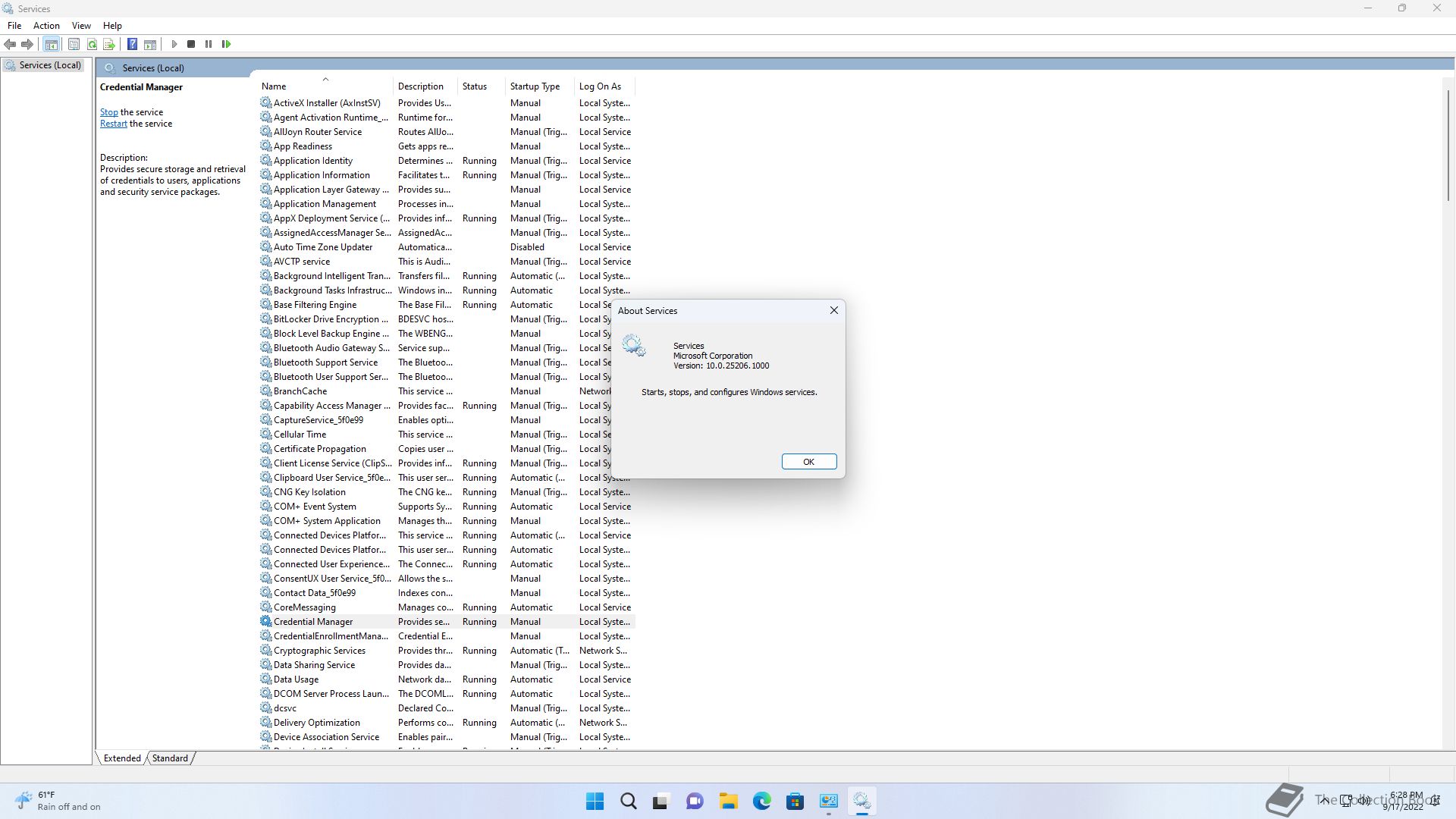The width and height of the screenshot is (1456, 819).
Task: Sort by the Log On As column header
Action: pos(604,86)
